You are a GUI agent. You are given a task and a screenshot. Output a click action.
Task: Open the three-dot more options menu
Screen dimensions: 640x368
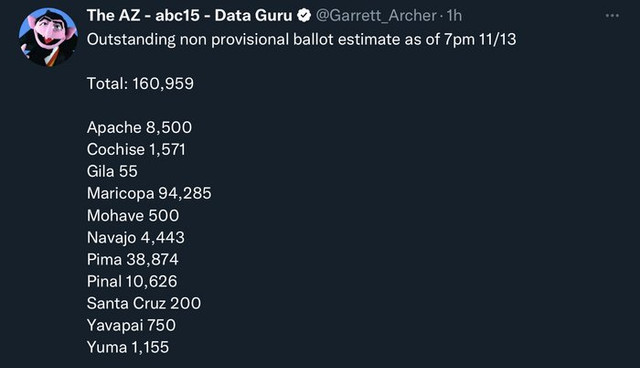click(x=612, y=16)
